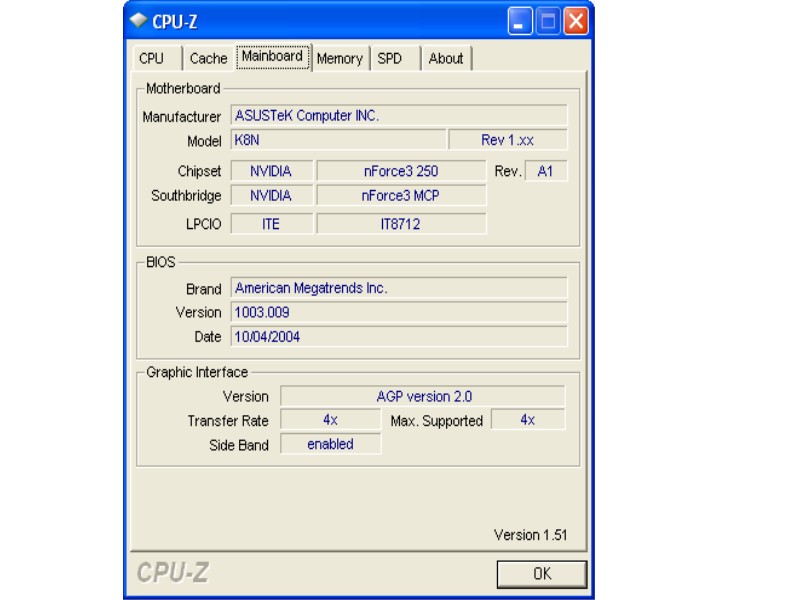
Task: Click the AGP version 2.0 field
Action: (423, 396)
